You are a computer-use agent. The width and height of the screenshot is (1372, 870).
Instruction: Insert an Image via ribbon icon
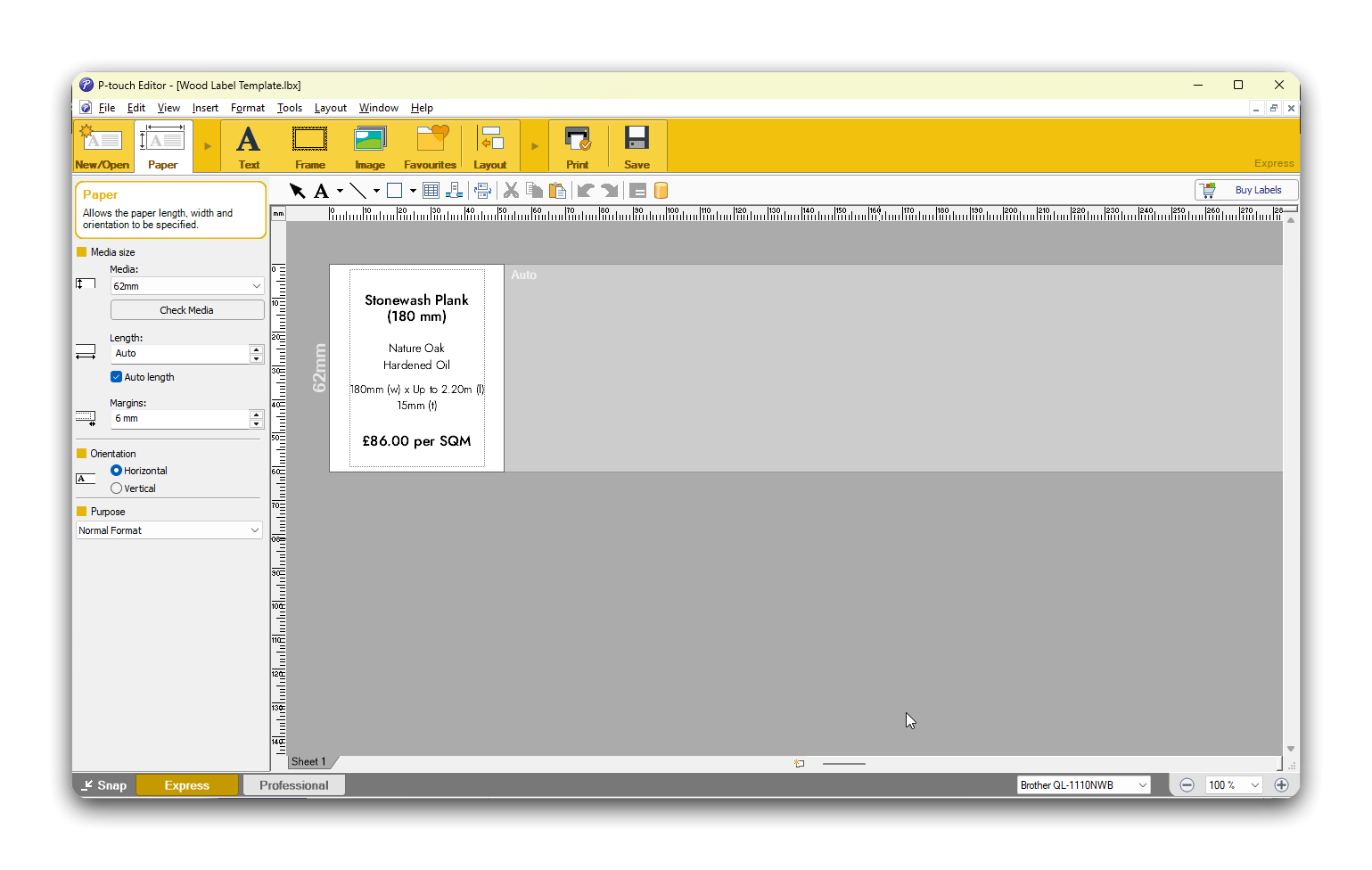tap(370, 147)
